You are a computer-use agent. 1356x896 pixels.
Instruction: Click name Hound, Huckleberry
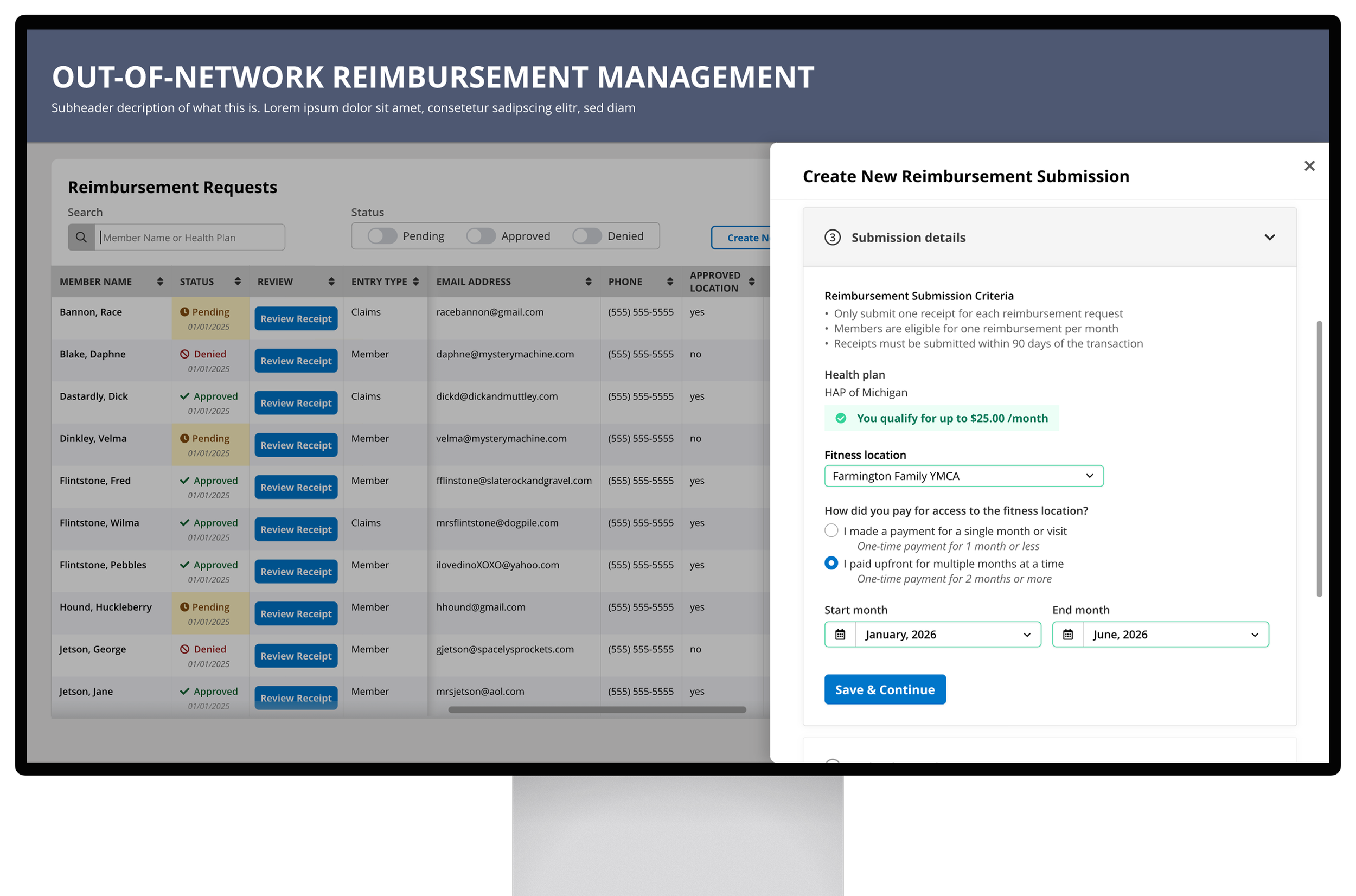(106, 607)
